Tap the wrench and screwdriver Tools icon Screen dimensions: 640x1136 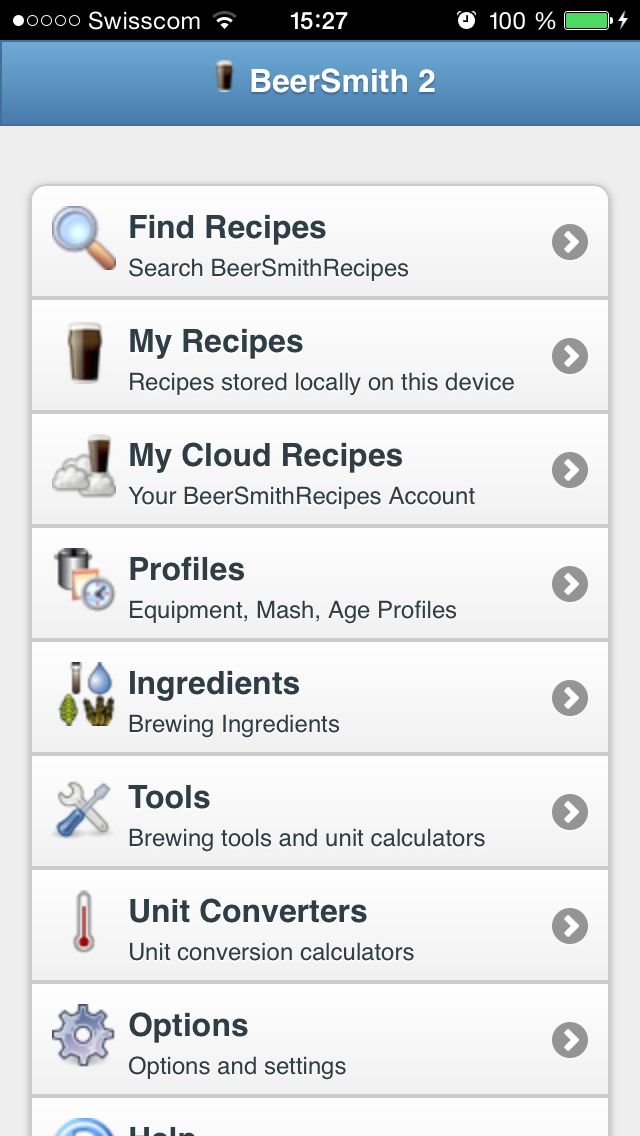(x=84, y=808)
